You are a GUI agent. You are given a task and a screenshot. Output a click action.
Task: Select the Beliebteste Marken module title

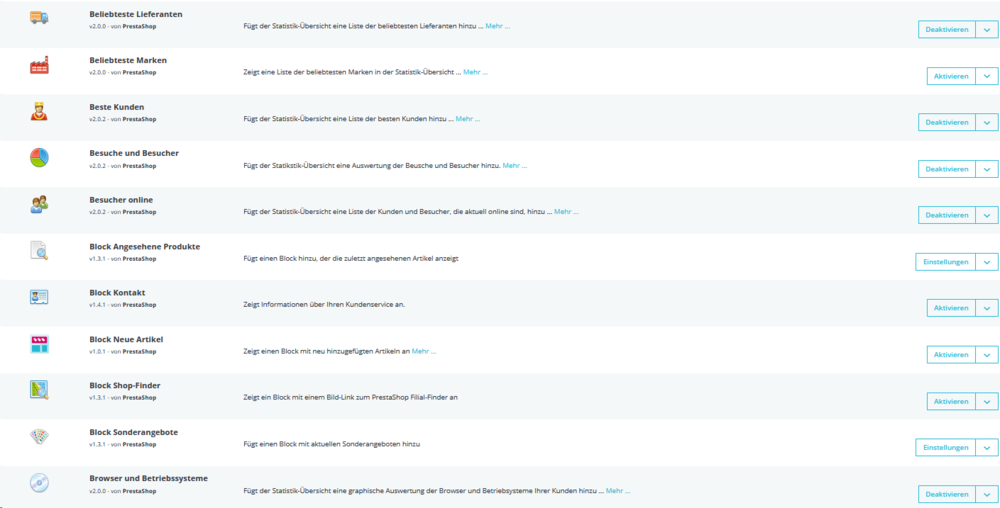[128, 60]
